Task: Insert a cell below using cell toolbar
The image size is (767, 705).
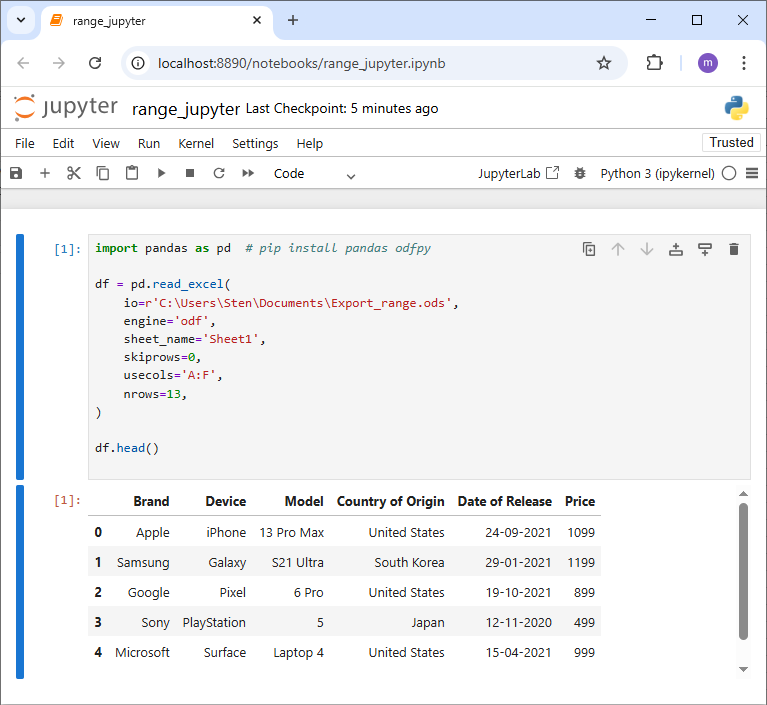Action: [x=705, y=249]
